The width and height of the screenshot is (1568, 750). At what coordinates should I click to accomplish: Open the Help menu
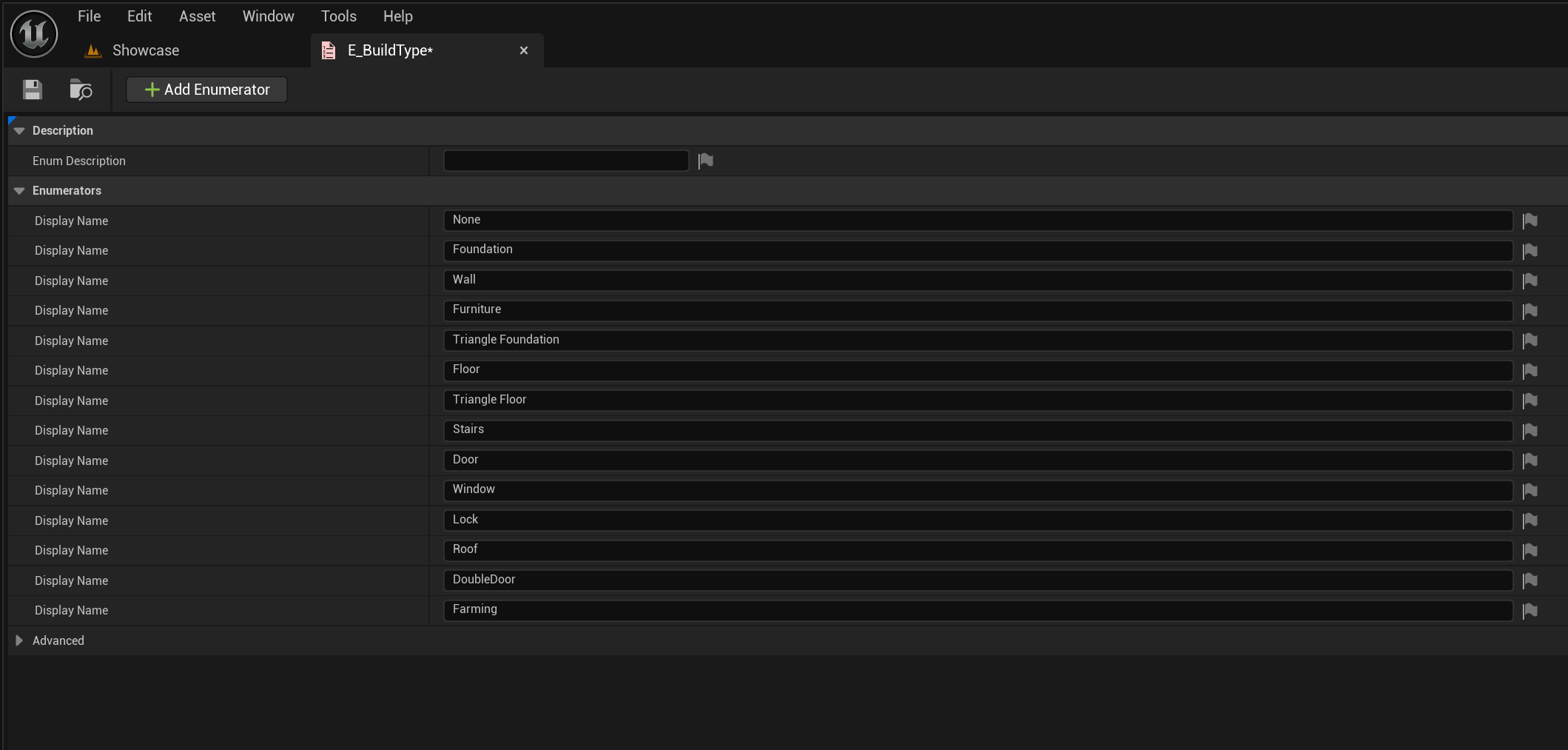pos(397,16)
